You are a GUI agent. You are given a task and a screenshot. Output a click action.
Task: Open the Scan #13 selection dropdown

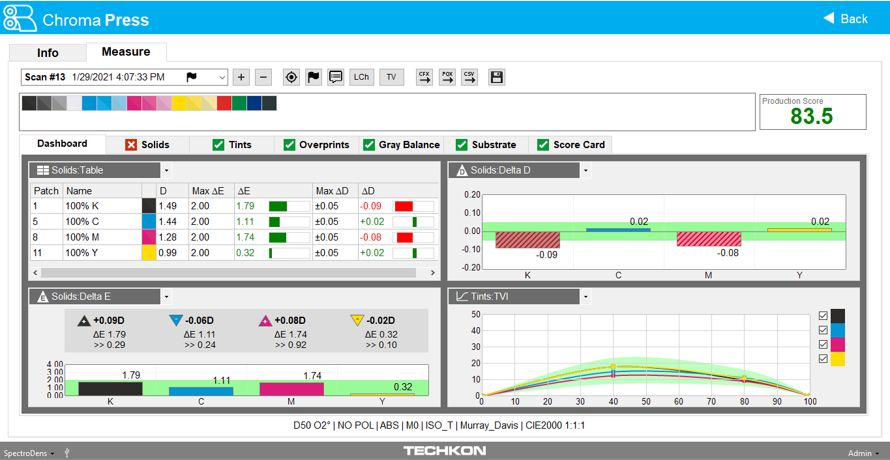tap(221, 77)
